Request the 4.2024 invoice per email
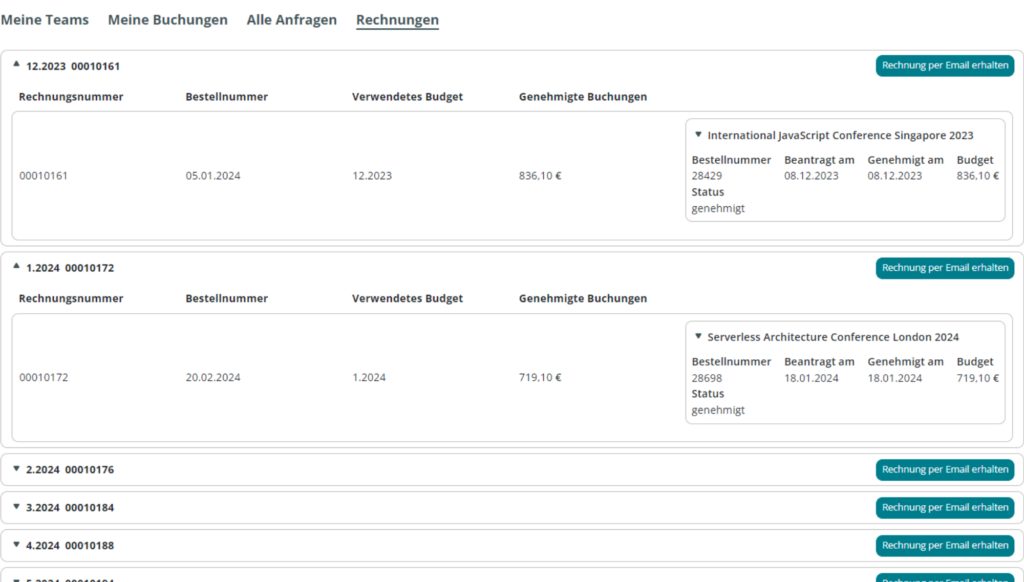Image resolution: width=1024 pixels, height=582 pixels. 944,545
